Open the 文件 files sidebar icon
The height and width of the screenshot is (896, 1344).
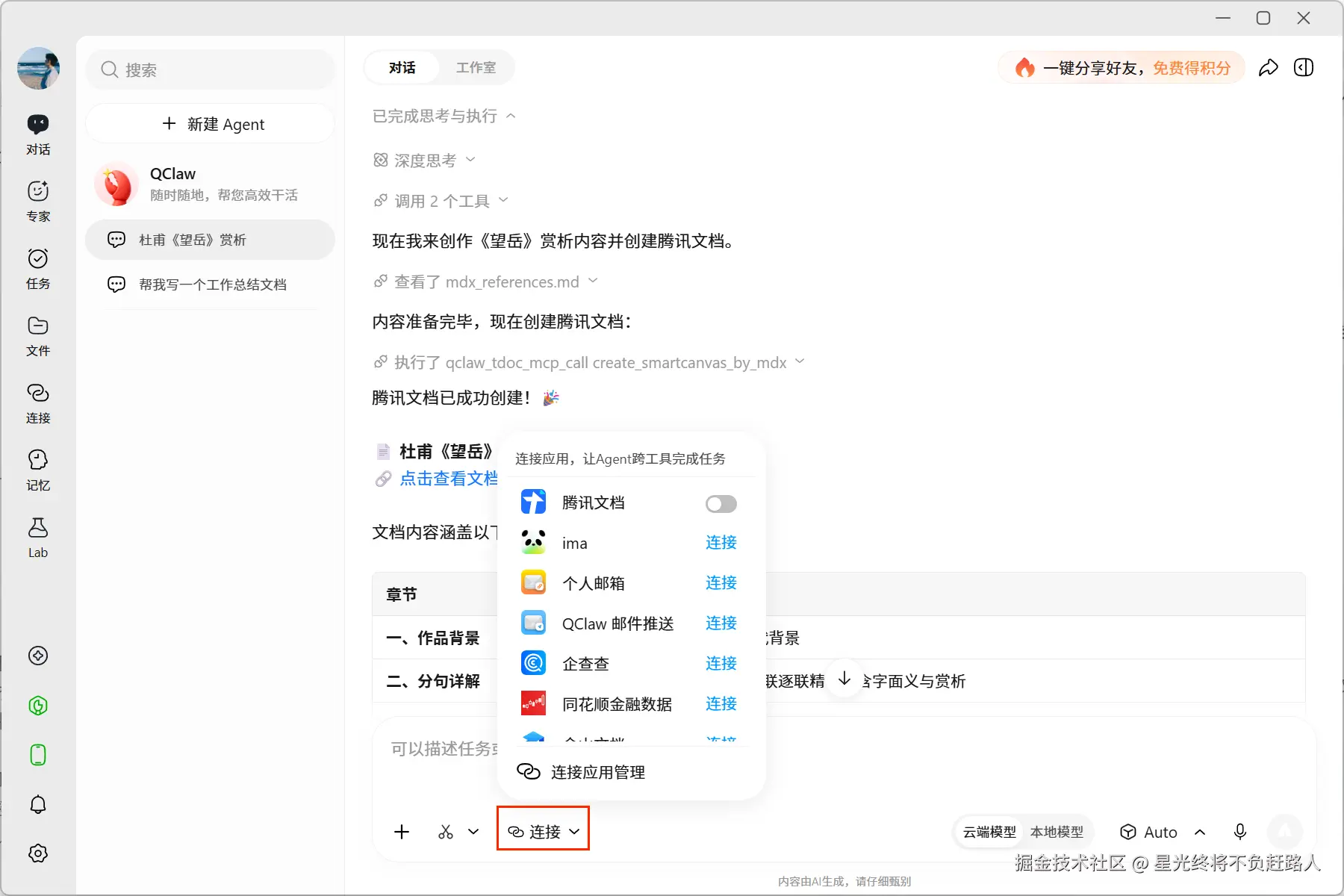(38, 336)
